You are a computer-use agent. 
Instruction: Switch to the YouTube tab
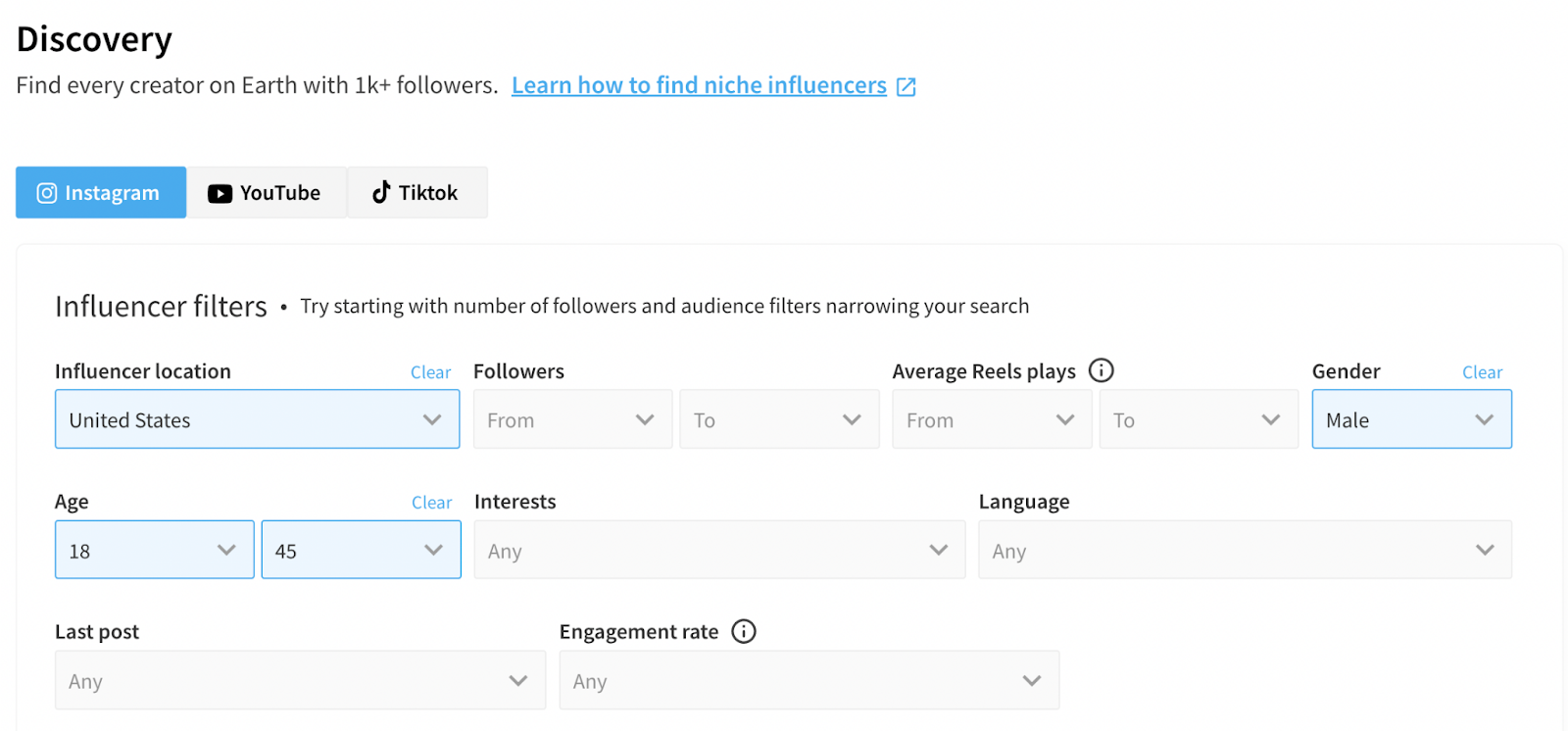click(266, 193)
